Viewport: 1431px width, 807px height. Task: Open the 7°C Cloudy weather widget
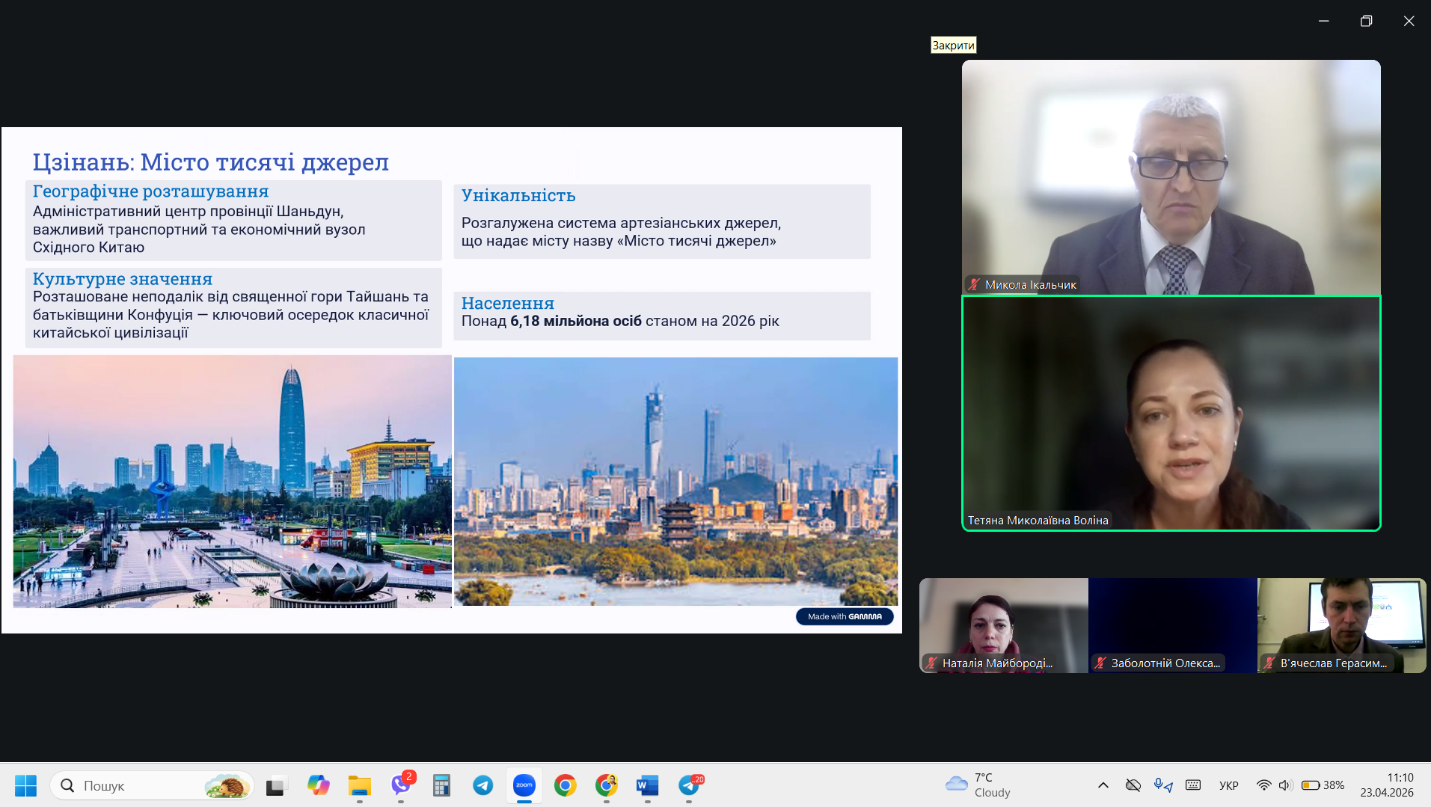tap(978, 785)
